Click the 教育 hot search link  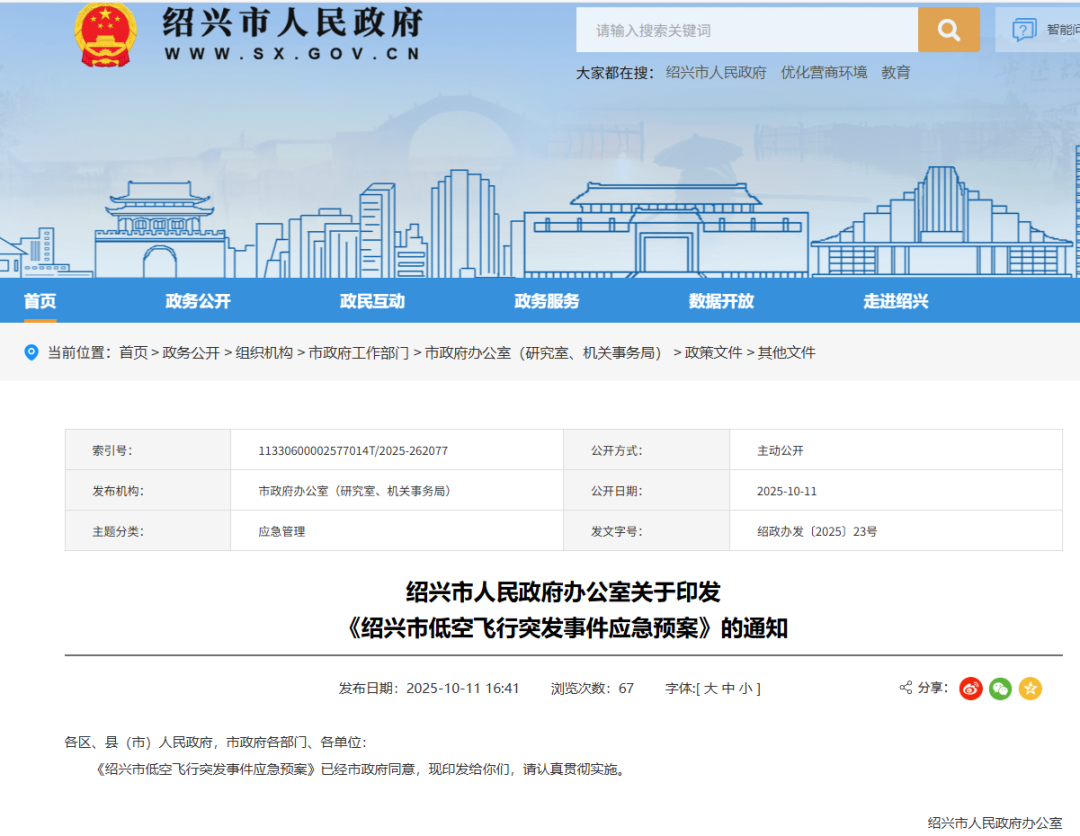tap(895, 73)
